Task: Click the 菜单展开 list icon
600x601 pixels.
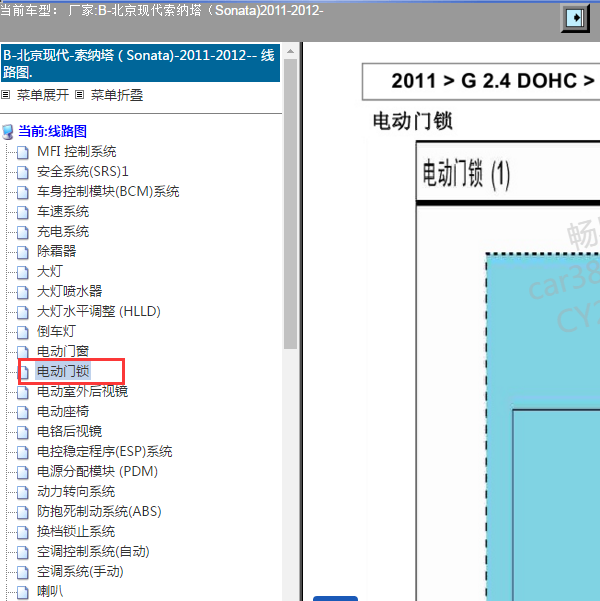Action: click(5, 94)
